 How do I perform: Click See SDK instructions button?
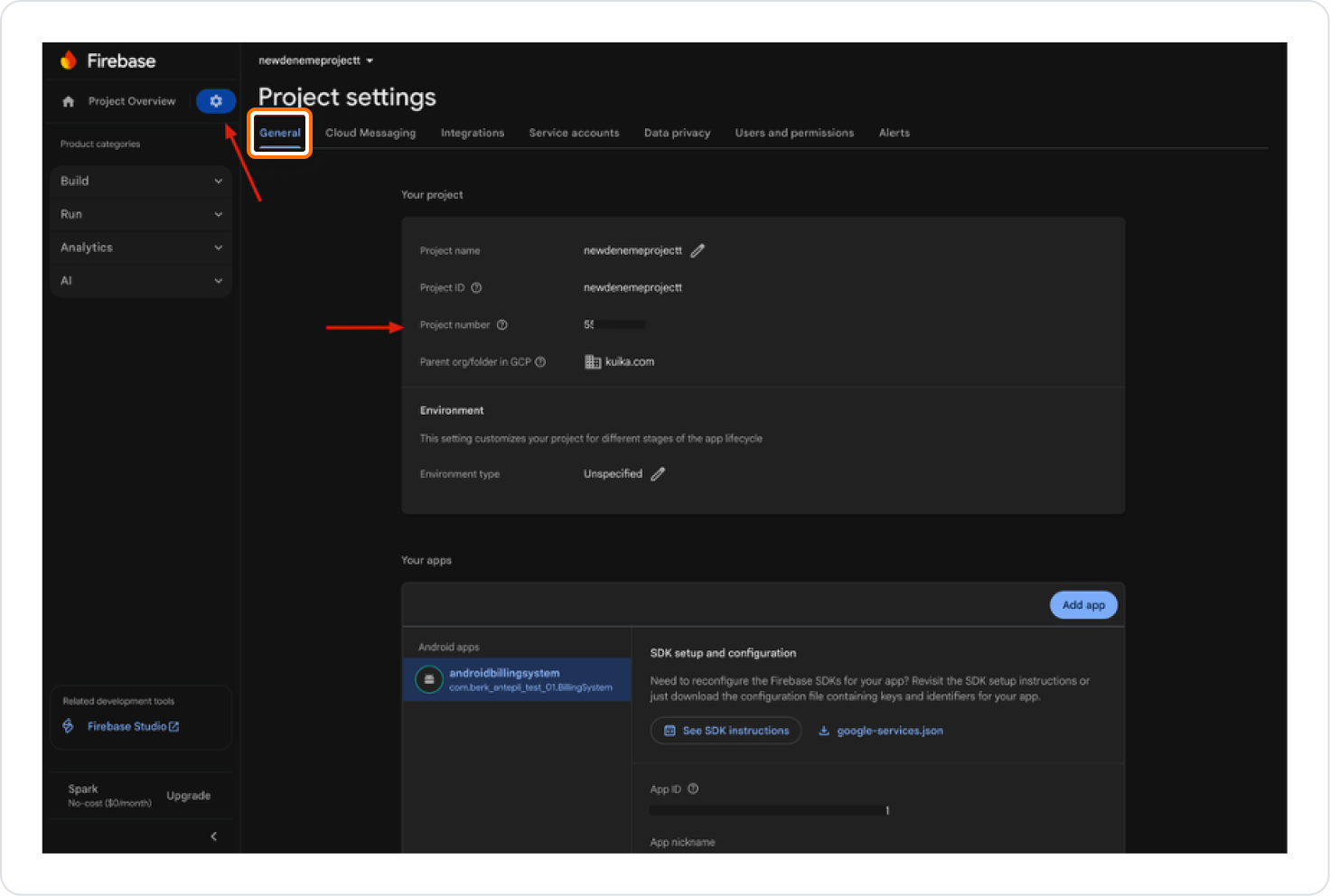(726, 731)
